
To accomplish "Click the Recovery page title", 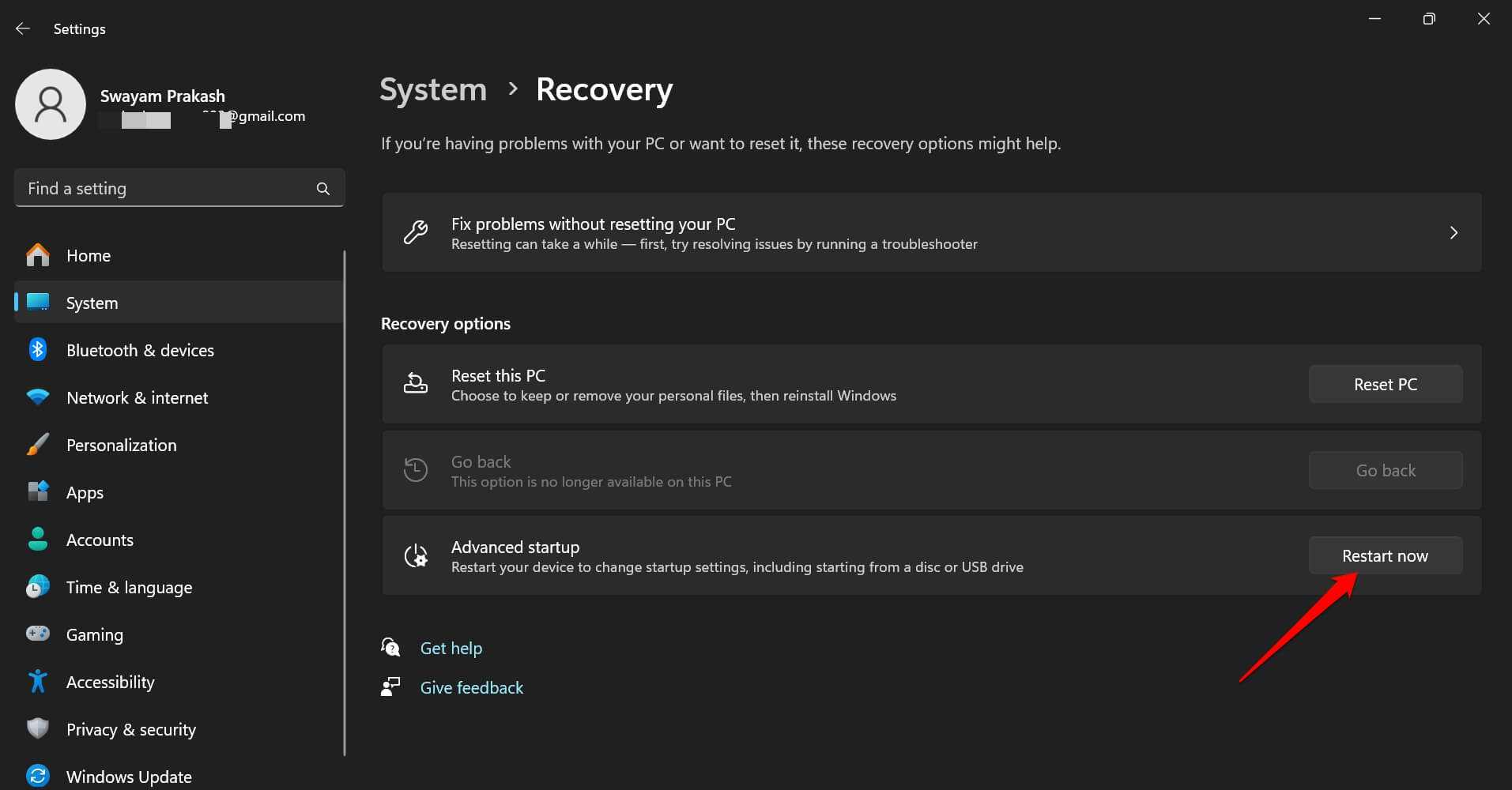I will (x=605, y=89).
